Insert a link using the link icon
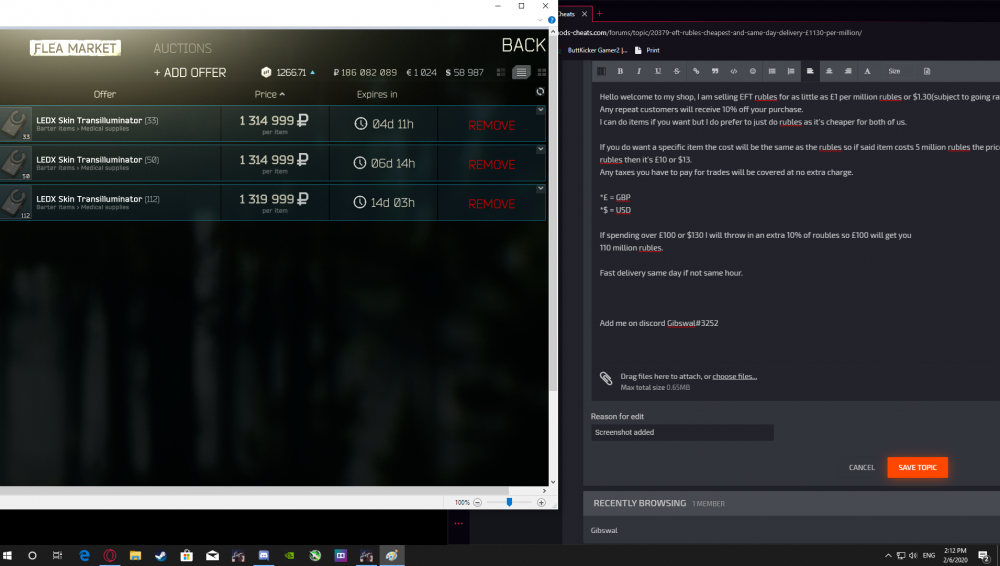Image resolution: width=1000 pixels, height=566 pixels. point(695,71)
